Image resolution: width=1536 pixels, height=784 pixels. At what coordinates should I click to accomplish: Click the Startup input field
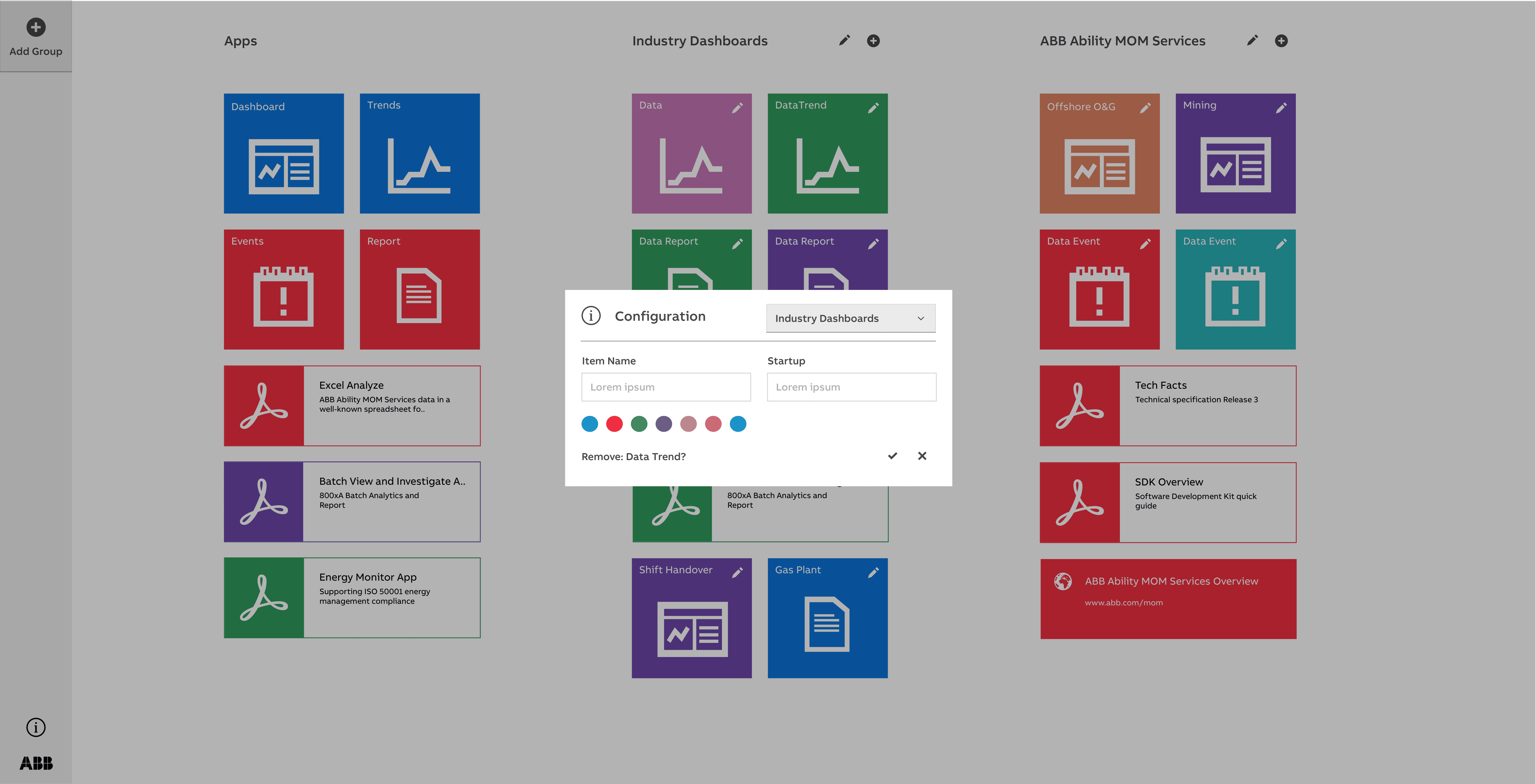(852, 387)
